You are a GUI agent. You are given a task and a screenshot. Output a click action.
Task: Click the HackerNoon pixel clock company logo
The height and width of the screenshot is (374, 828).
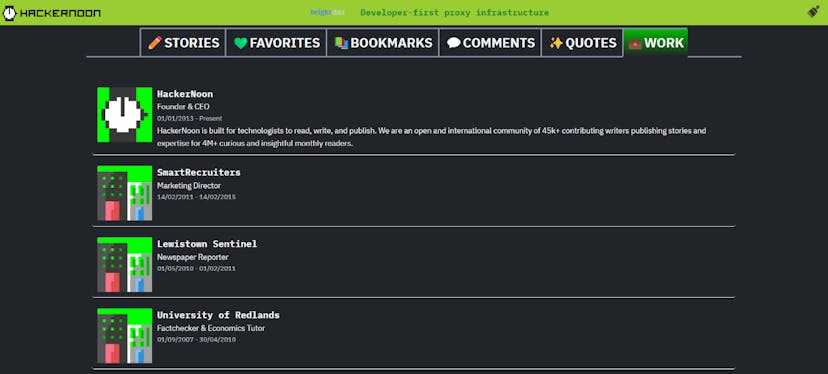click(125, 115)
